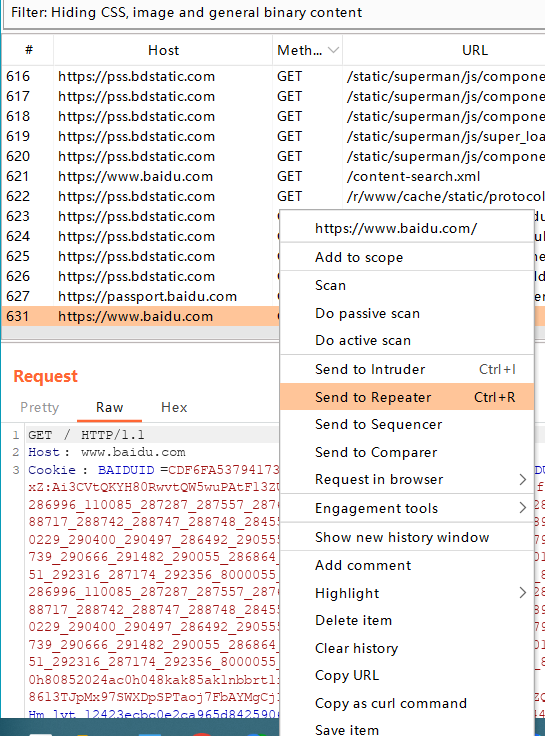Choose Send to Repeater from context menu

[407, 397]
